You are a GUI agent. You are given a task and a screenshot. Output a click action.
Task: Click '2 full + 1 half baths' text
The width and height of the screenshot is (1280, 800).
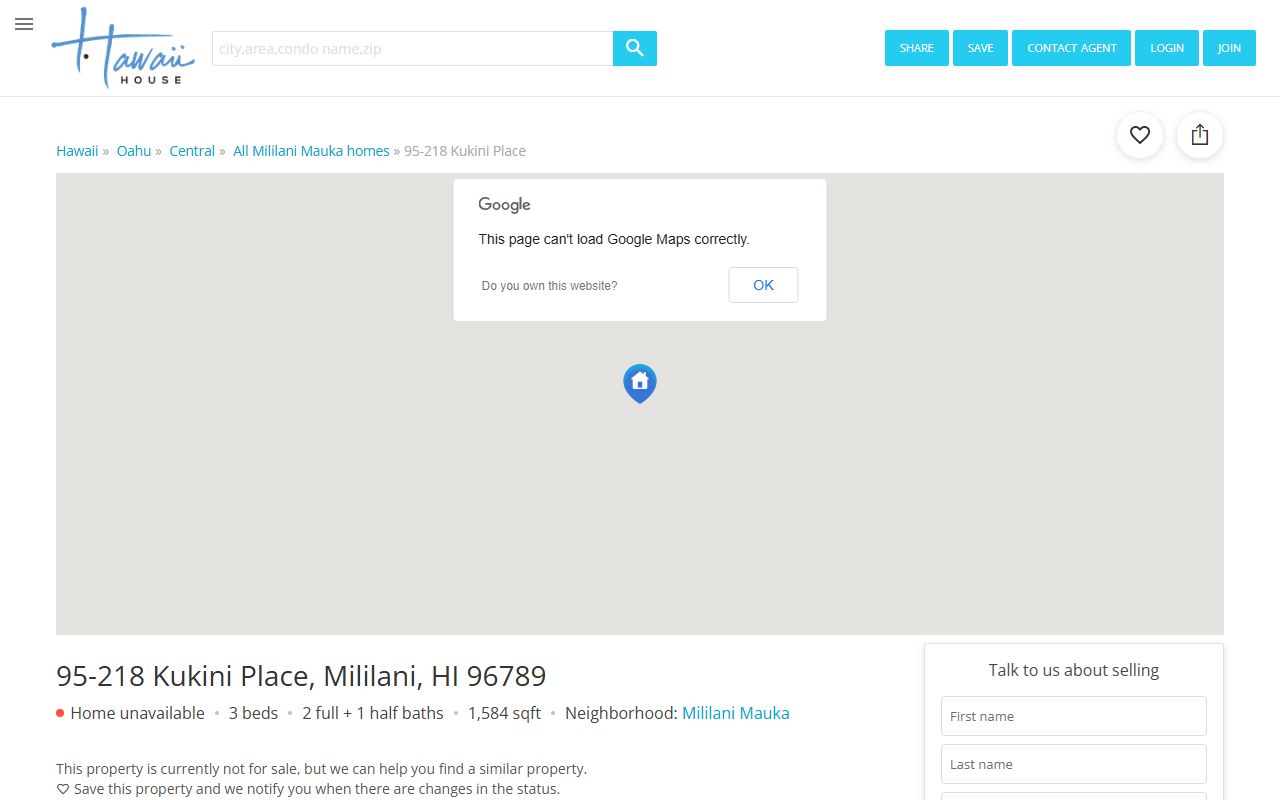point(373,713)
